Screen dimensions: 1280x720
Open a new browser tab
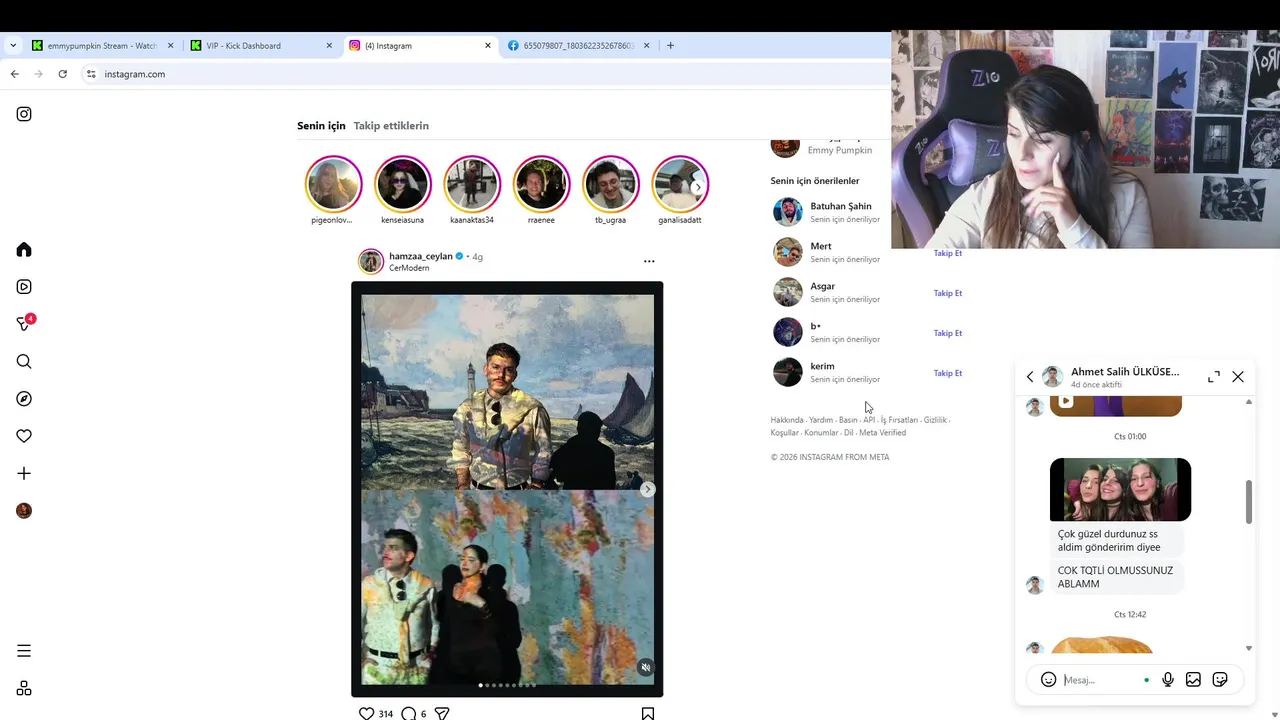pyautogui.click(x=670, y=46)
